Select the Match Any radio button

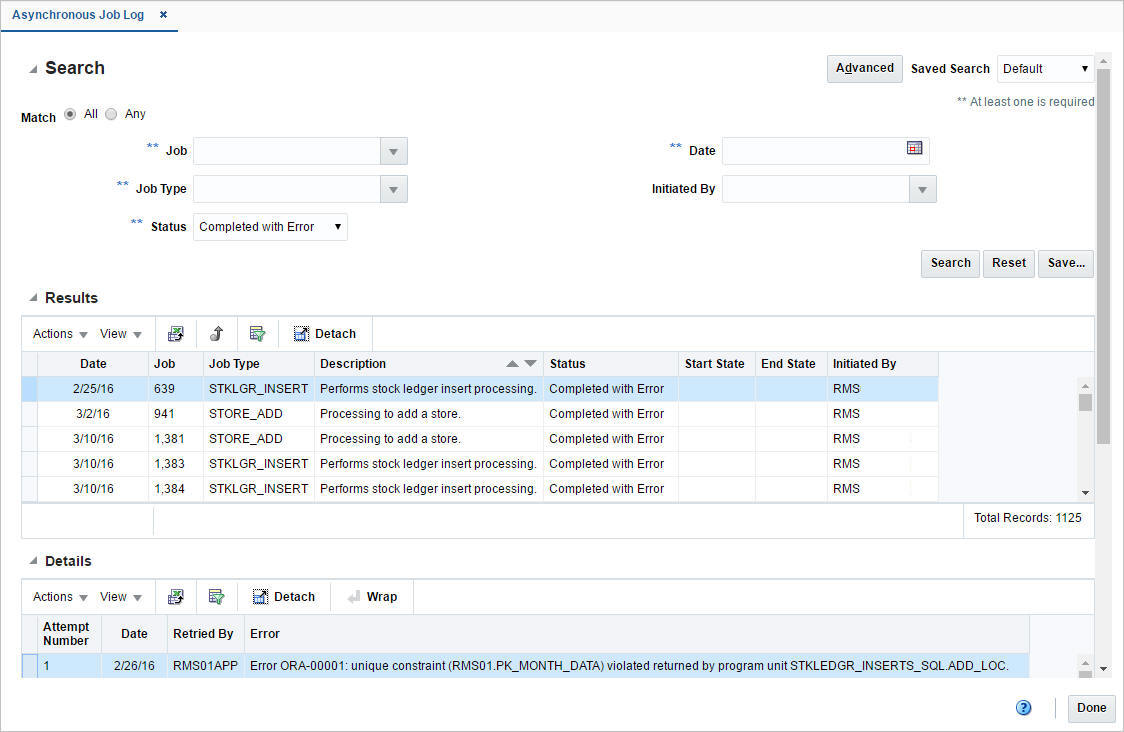[x=111, y=113]
